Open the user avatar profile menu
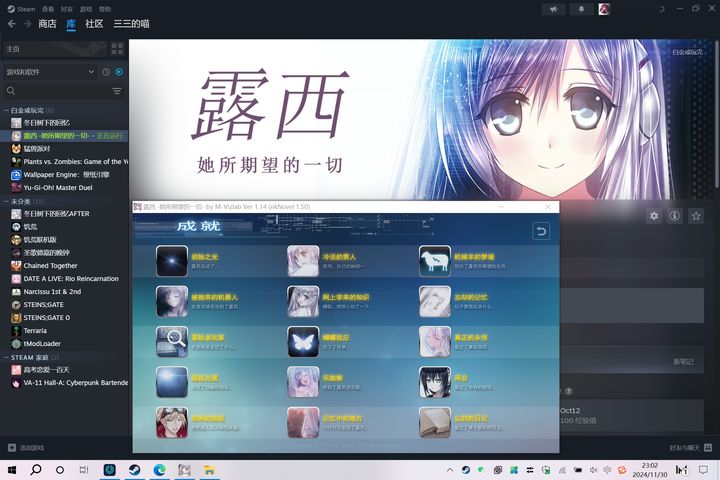This screenshot has width=720, height=480. tap(604, 9)
